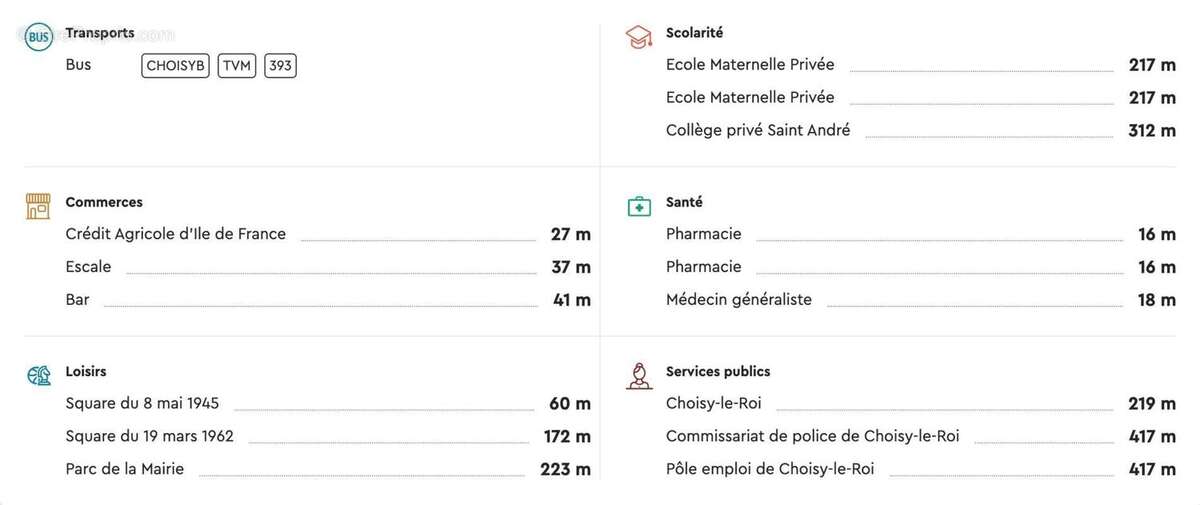Click the Services publics heading
This screenshot has width=1200, height=505.
(718, 371)
